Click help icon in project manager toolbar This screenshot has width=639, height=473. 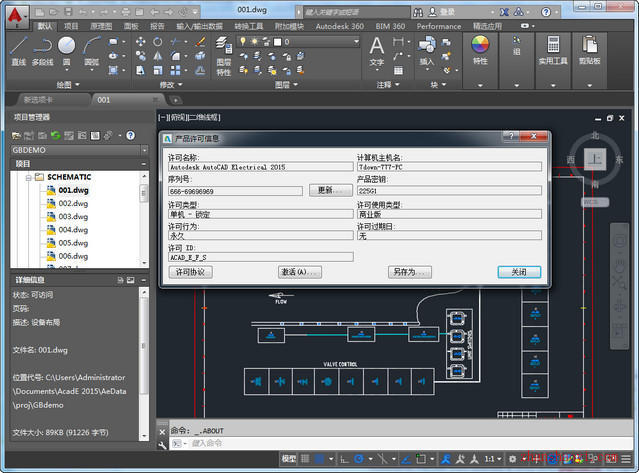click(130, 135)
